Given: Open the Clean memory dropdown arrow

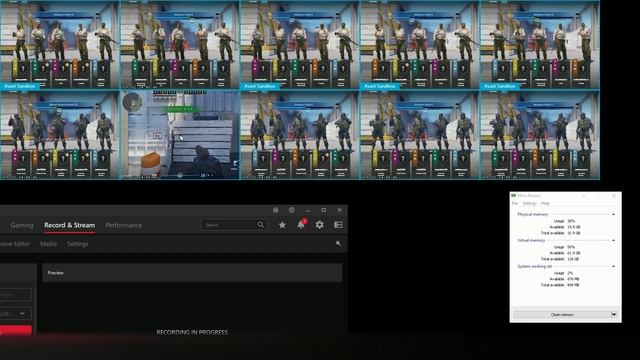Looking at the screenshot, I should click(x=614, y=315).
